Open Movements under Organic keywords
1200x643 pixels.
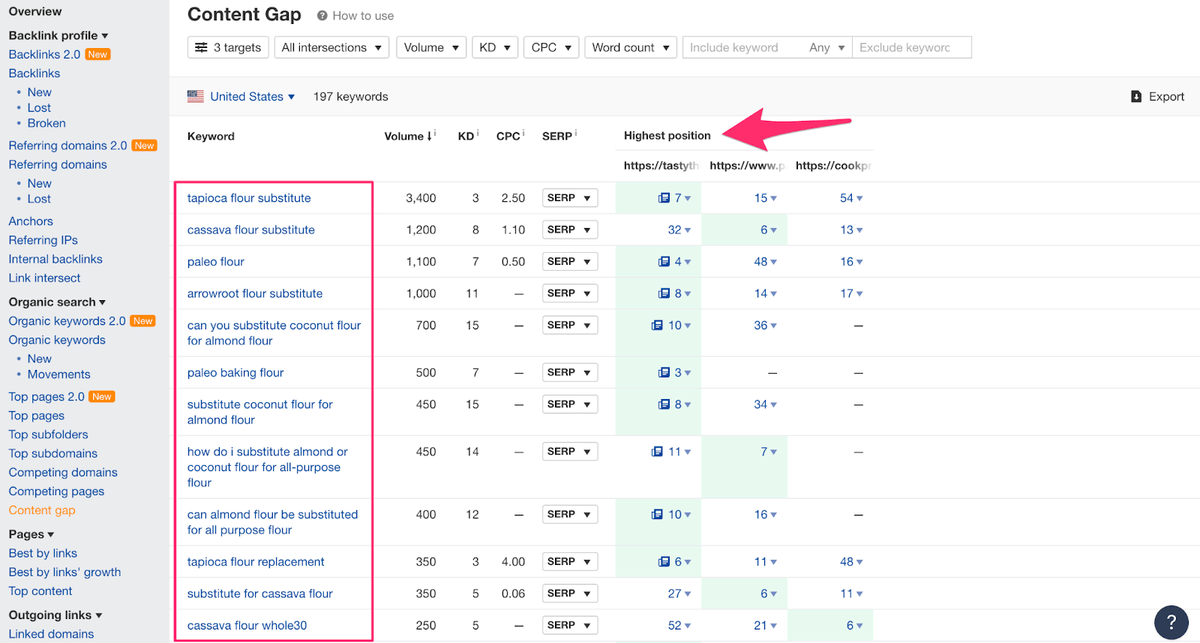pos(59,375)
